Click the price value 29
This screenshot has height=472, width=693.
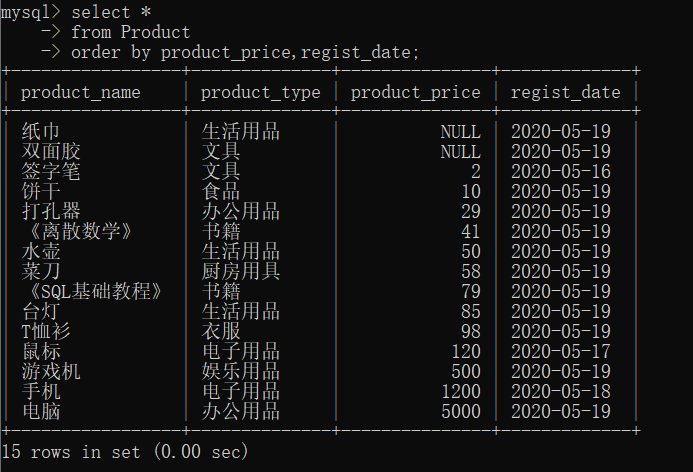pos(471,211)
